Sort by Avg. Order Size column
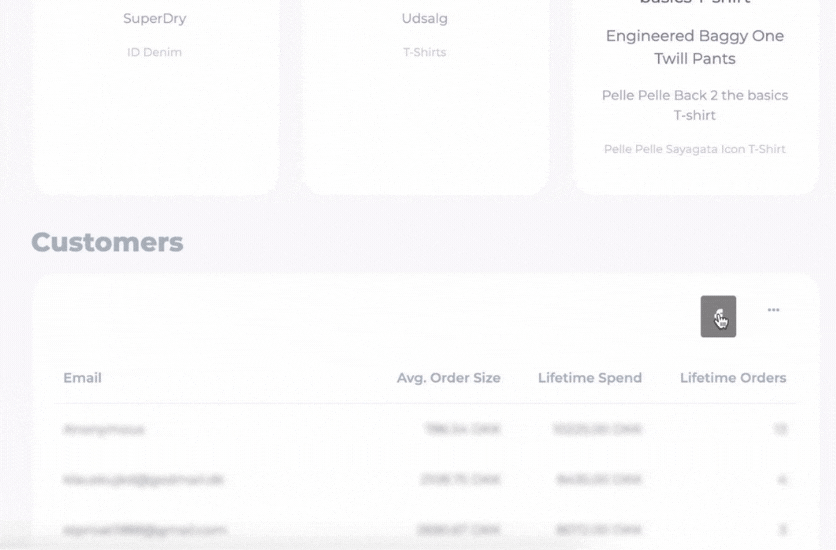The image size is (836, 550). pyautogui.click(x=448, y=378)
